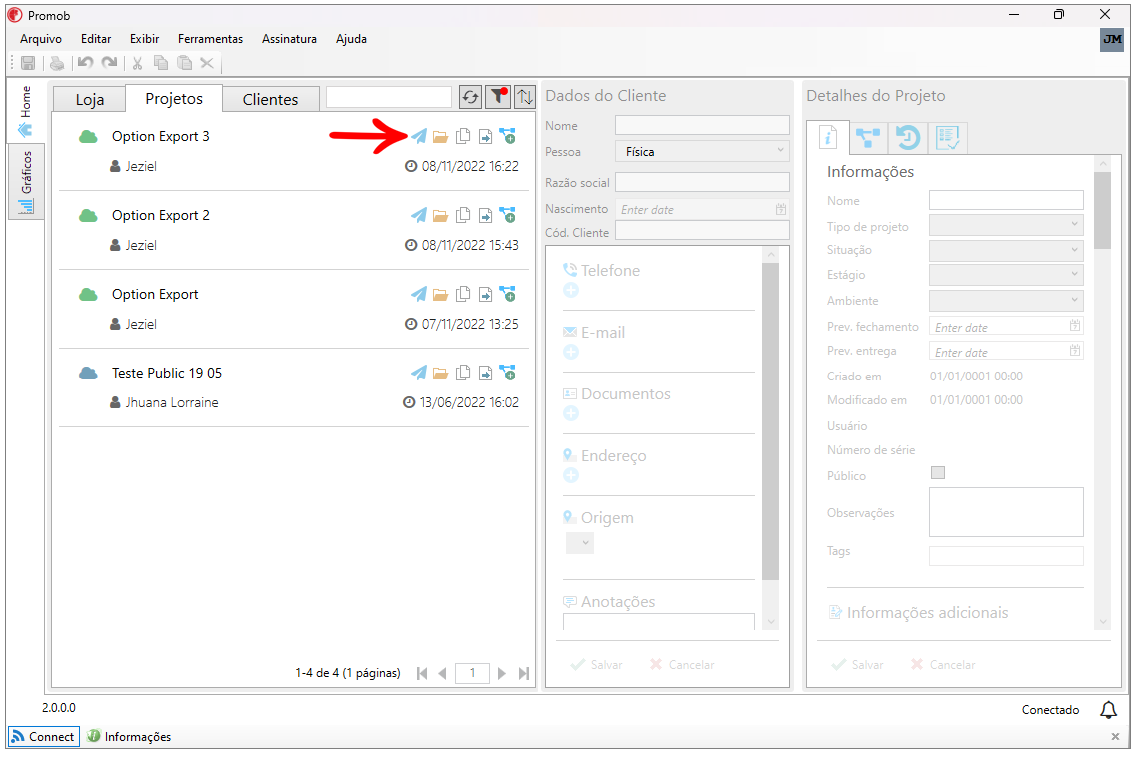1133x757 pixels.
Task: Copy icon in the 07/11/2022 13:25 row
Action: [463, 294]
